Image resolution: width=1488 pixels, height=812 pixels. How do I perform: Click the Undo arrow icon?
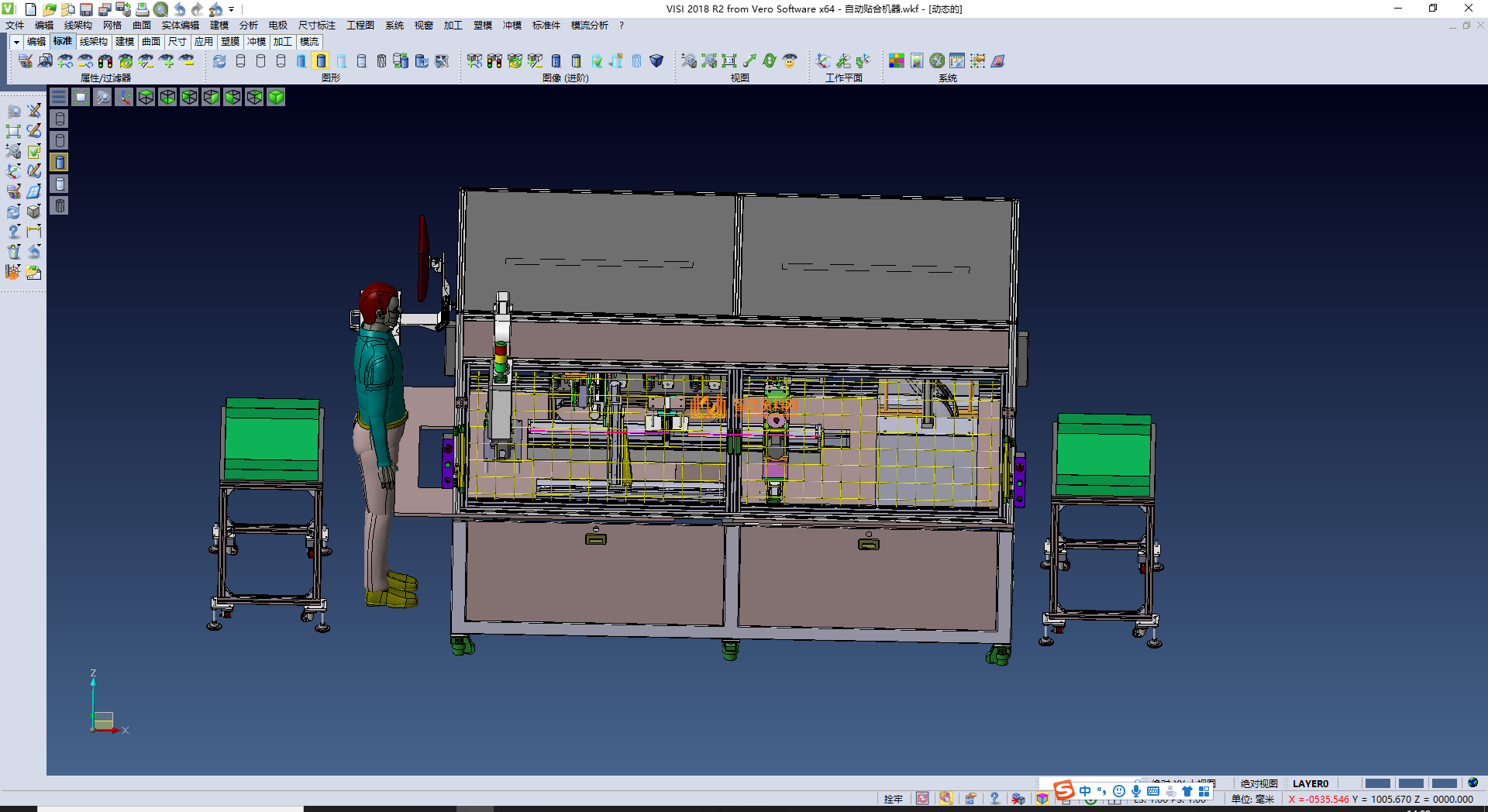tap(179, 9)
